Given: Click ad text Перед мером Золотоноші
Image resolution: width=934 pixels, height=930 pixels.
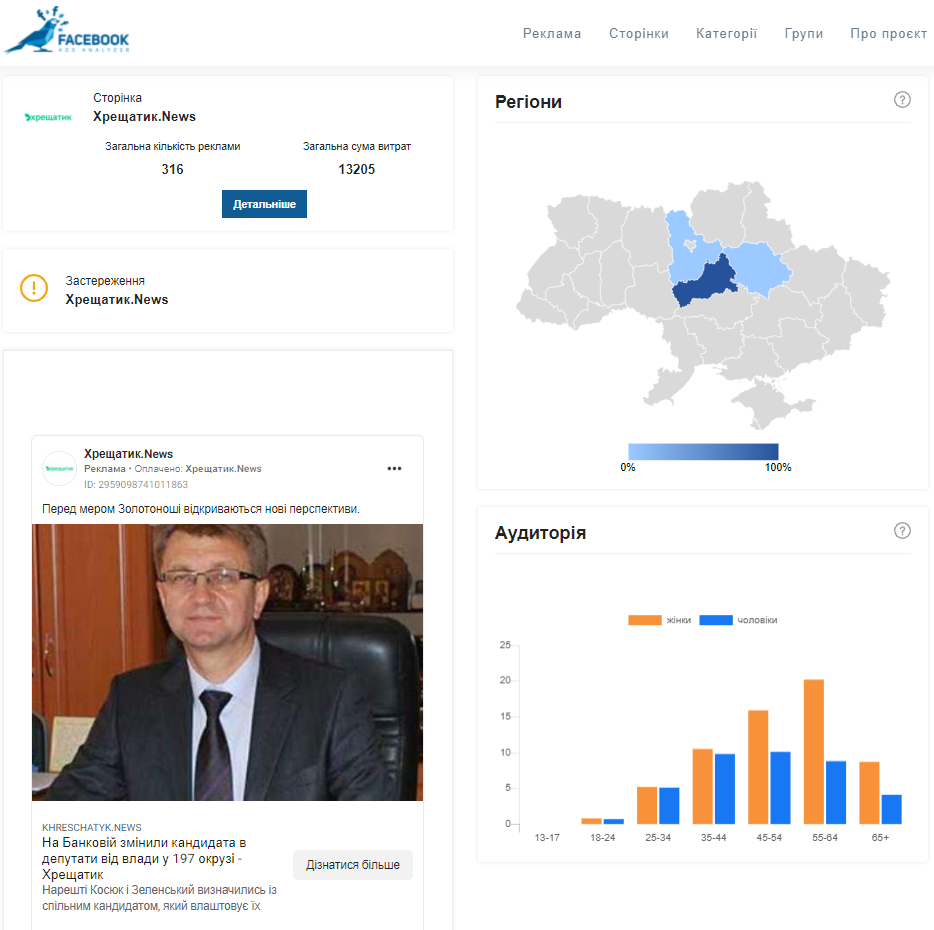Looking at the screenshot, I should click(x=201, y=509).
